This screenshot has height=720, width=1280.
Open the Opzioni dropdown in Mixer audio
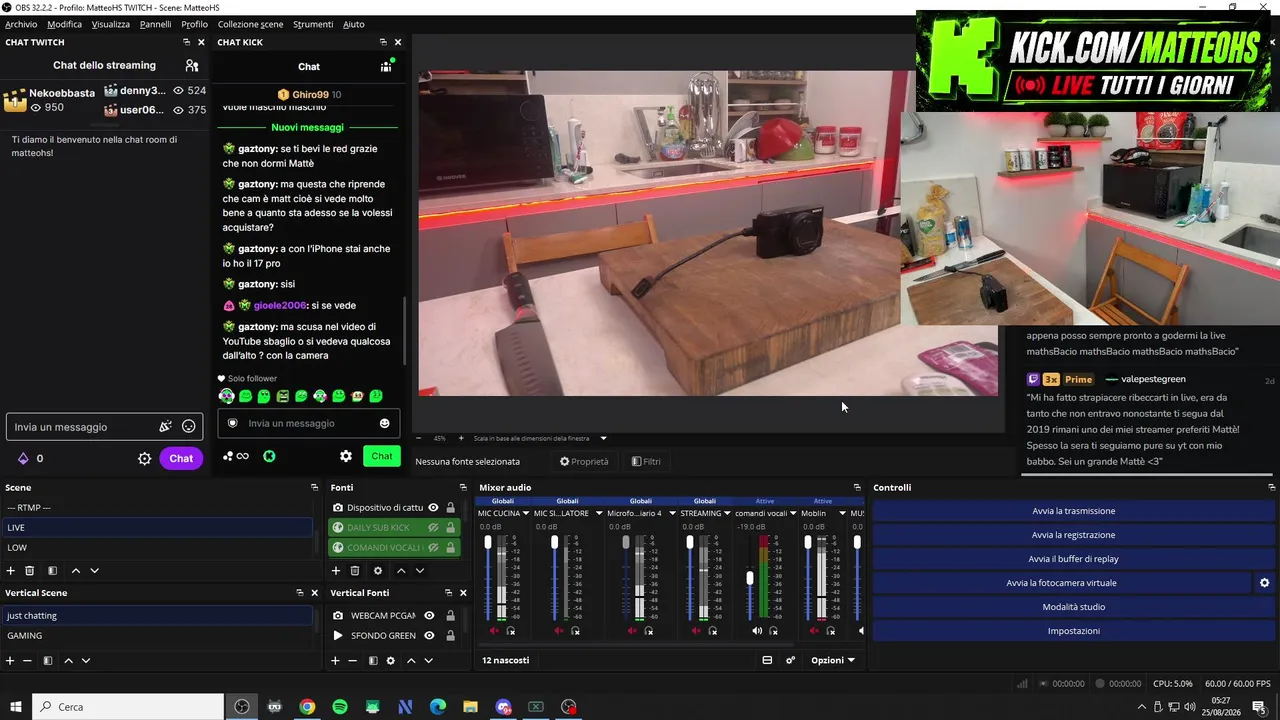pyautogui.click(x=833, y=660)
